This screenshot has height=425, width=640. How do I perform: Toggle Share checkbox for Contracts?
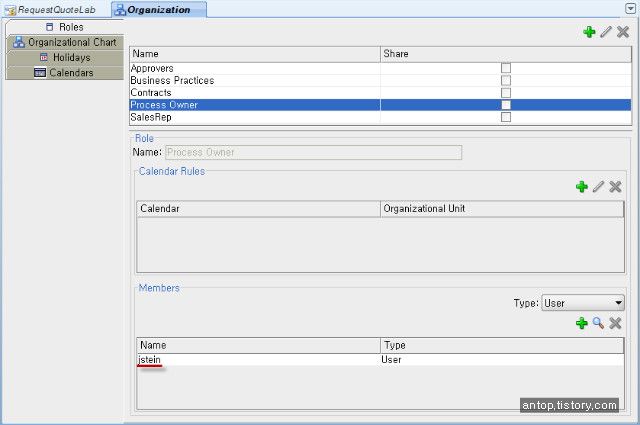click(x=506, y=93)
